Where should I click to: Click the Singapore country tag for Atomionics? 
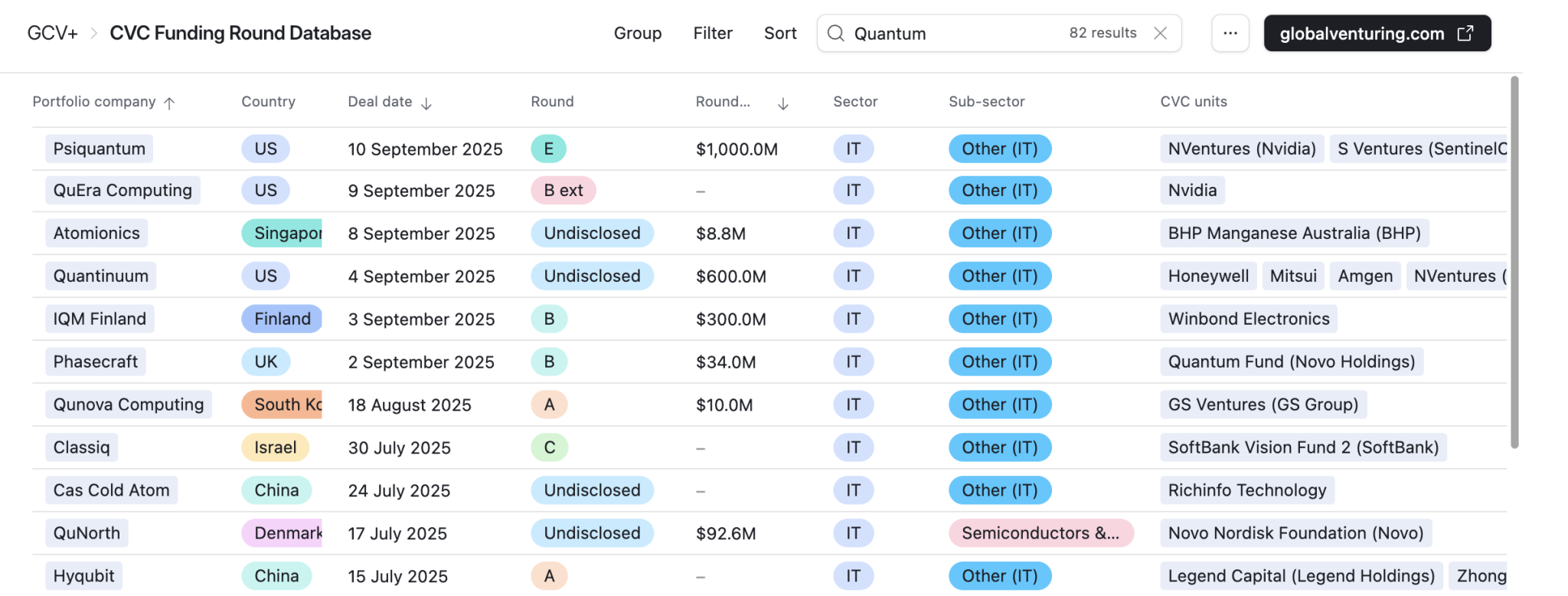point(282,233)
